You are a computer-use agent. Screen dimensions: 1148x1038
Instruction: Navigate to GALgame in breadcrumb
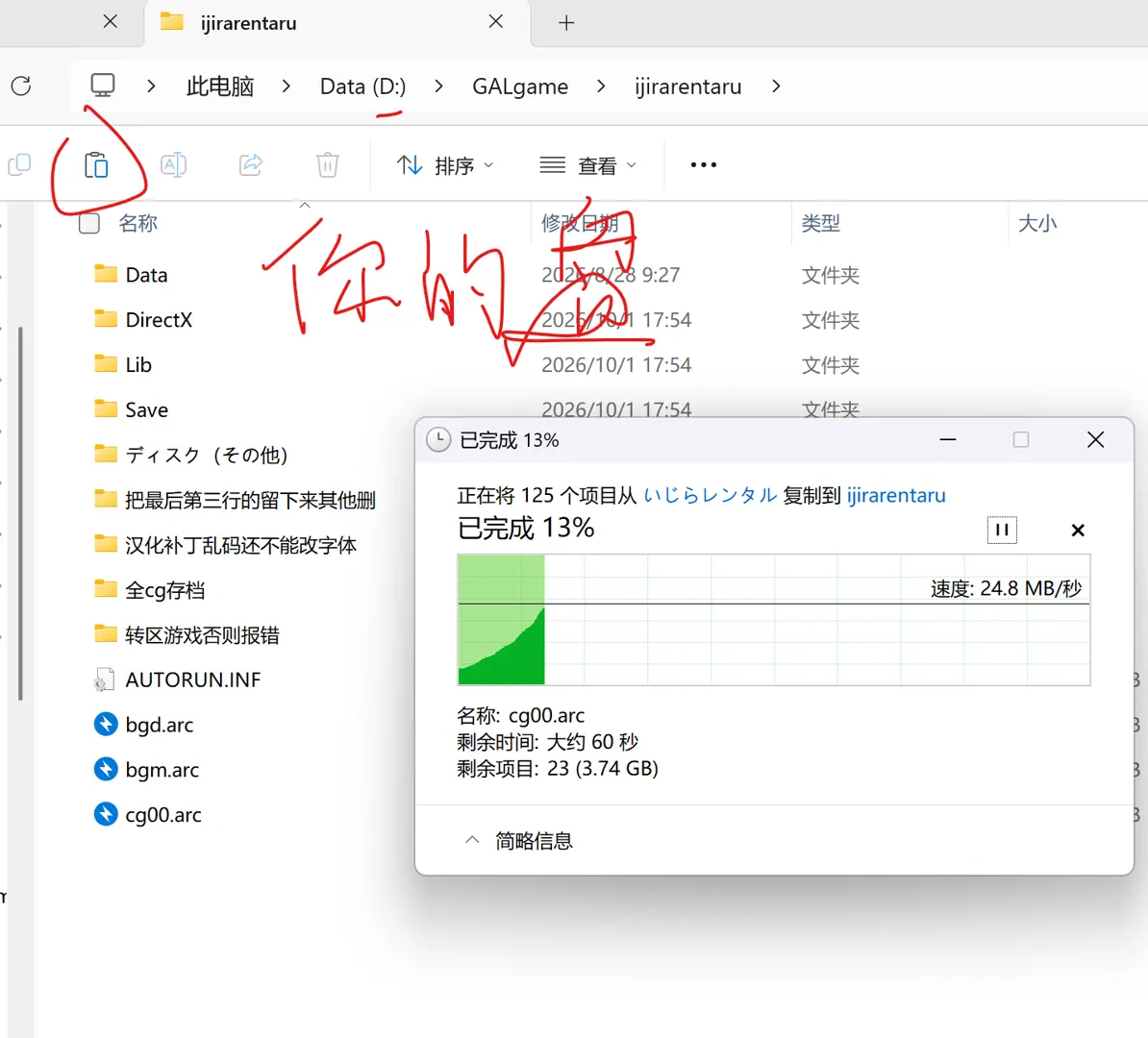click(520, 86)
